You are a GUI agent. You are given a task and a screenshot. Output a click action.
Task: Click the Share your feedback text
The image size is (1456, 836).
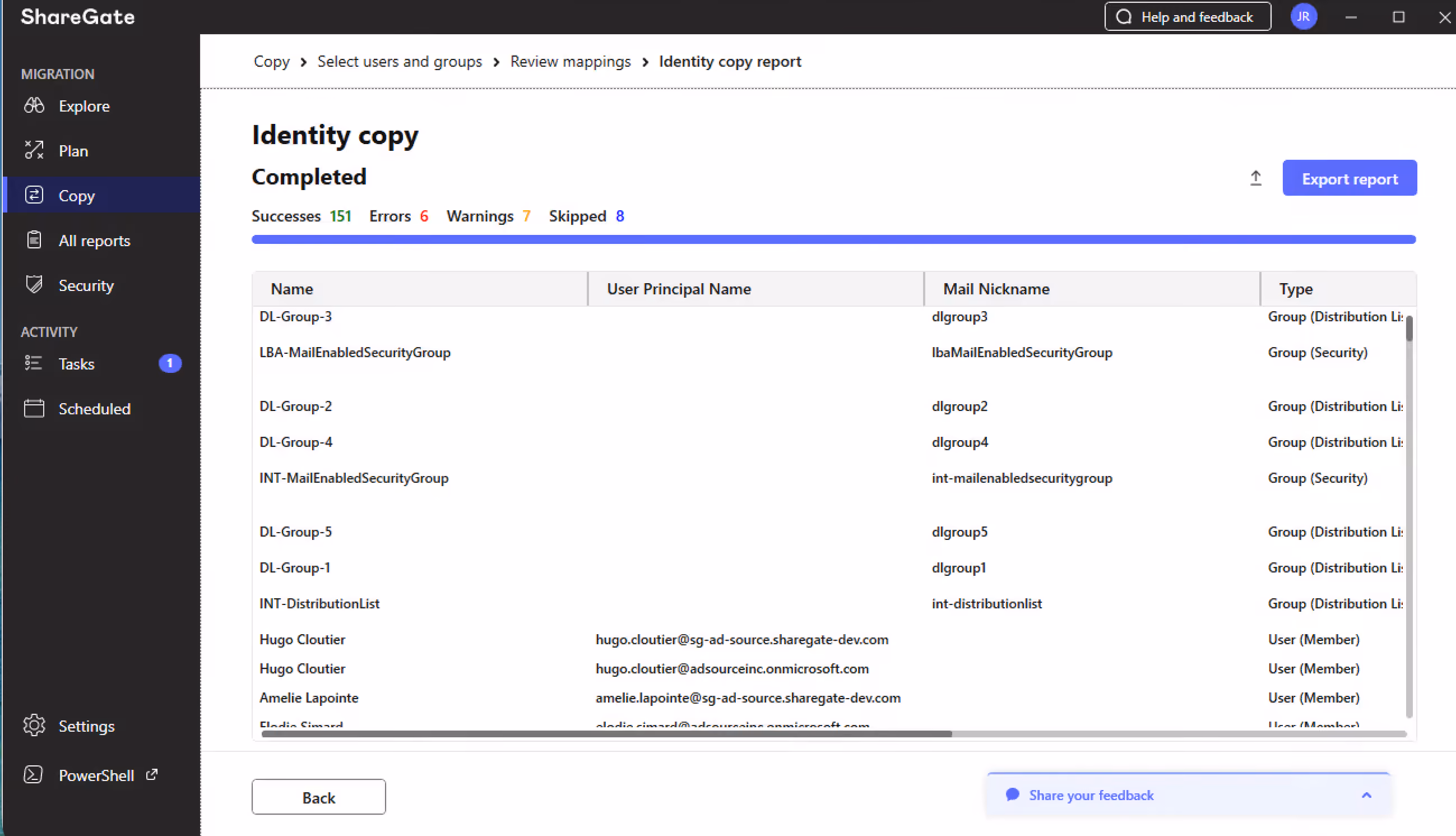click(x=1091, y=795)
